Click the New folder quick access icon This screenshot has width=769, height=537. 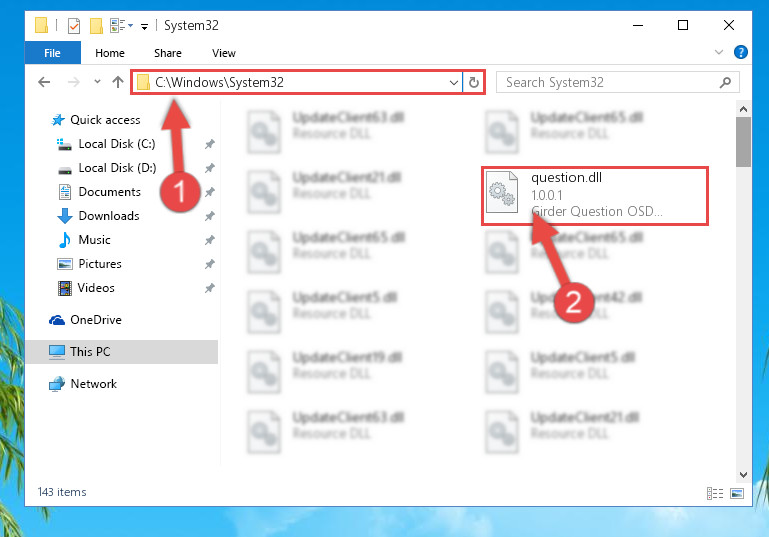96,26
